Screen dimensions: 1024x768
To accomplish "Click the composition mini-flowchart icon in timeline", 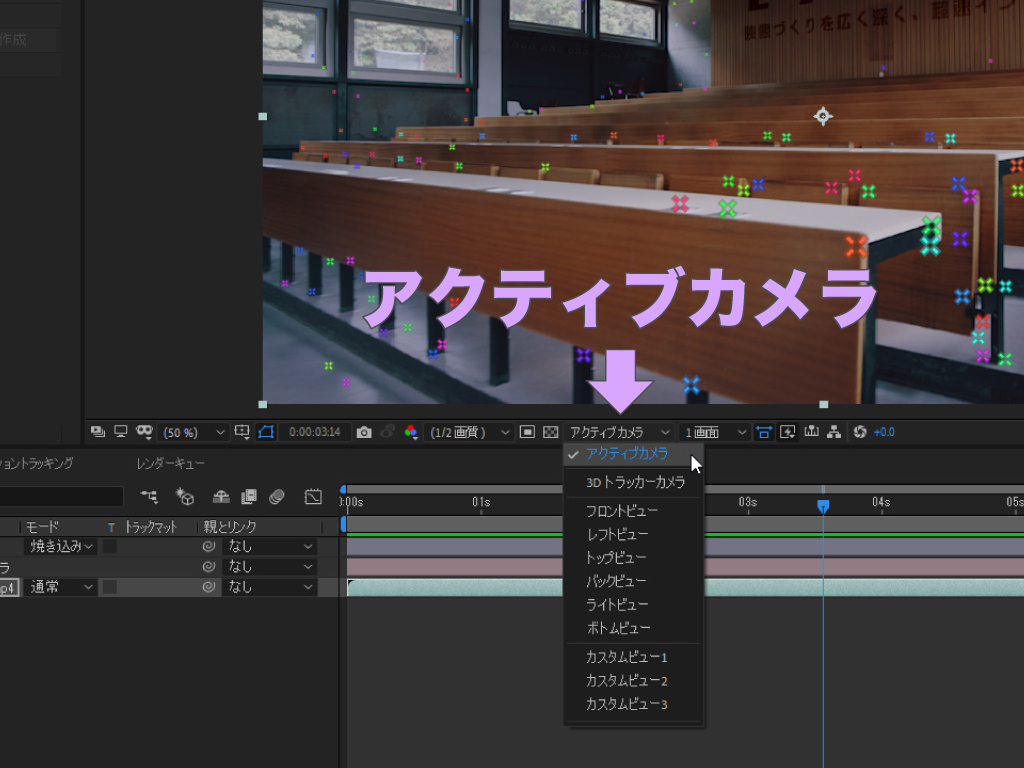I will (149, 496).
